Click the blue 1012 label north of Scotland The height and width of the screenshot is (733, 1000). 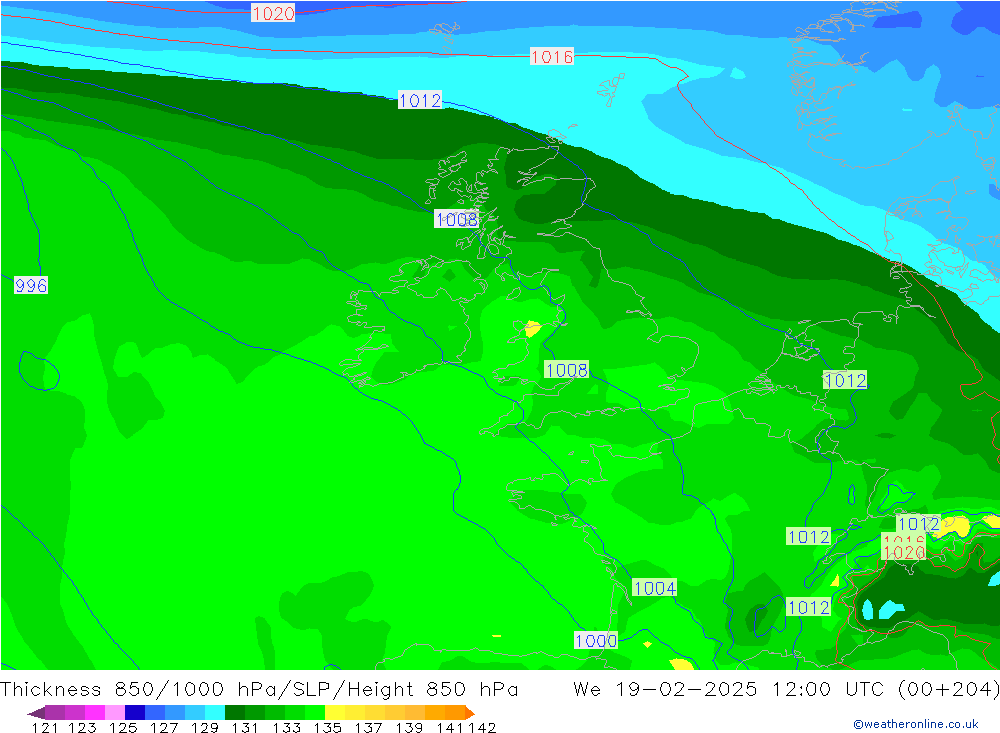420,100
